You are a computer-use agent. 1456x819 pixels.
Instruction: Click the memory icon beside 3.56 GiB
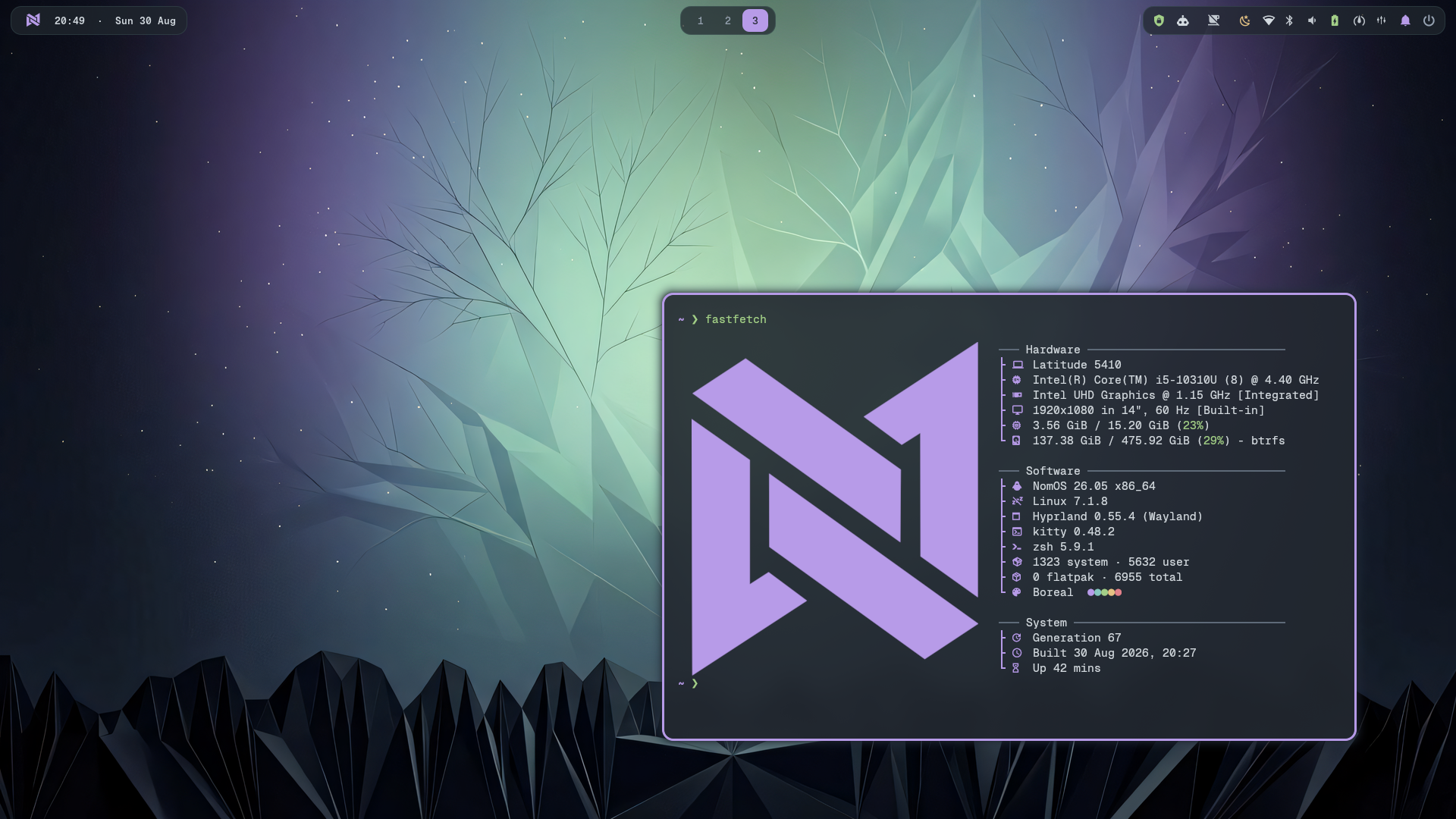click(x=1017, y=425)
